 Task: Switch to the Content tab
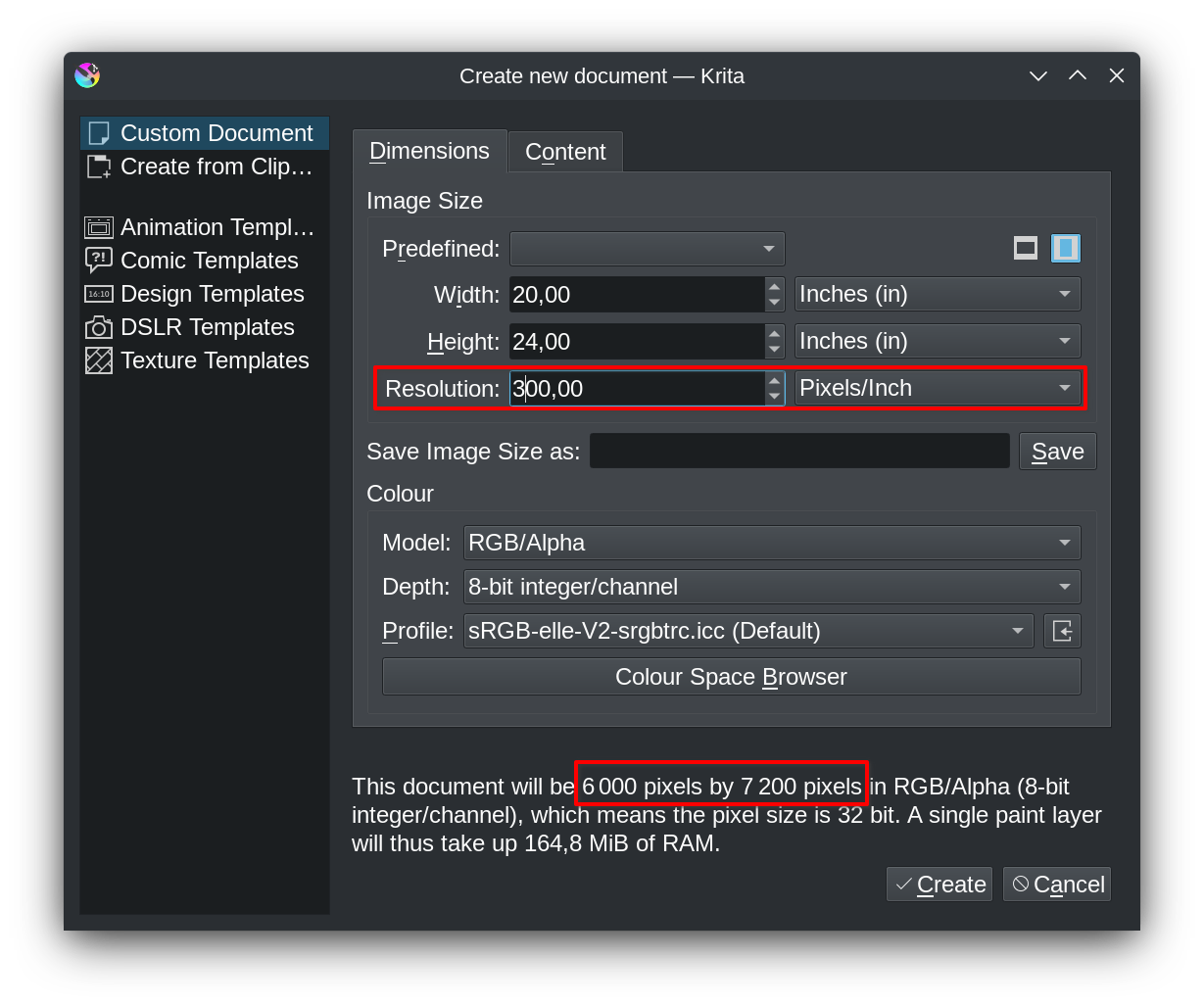(564, 151)
